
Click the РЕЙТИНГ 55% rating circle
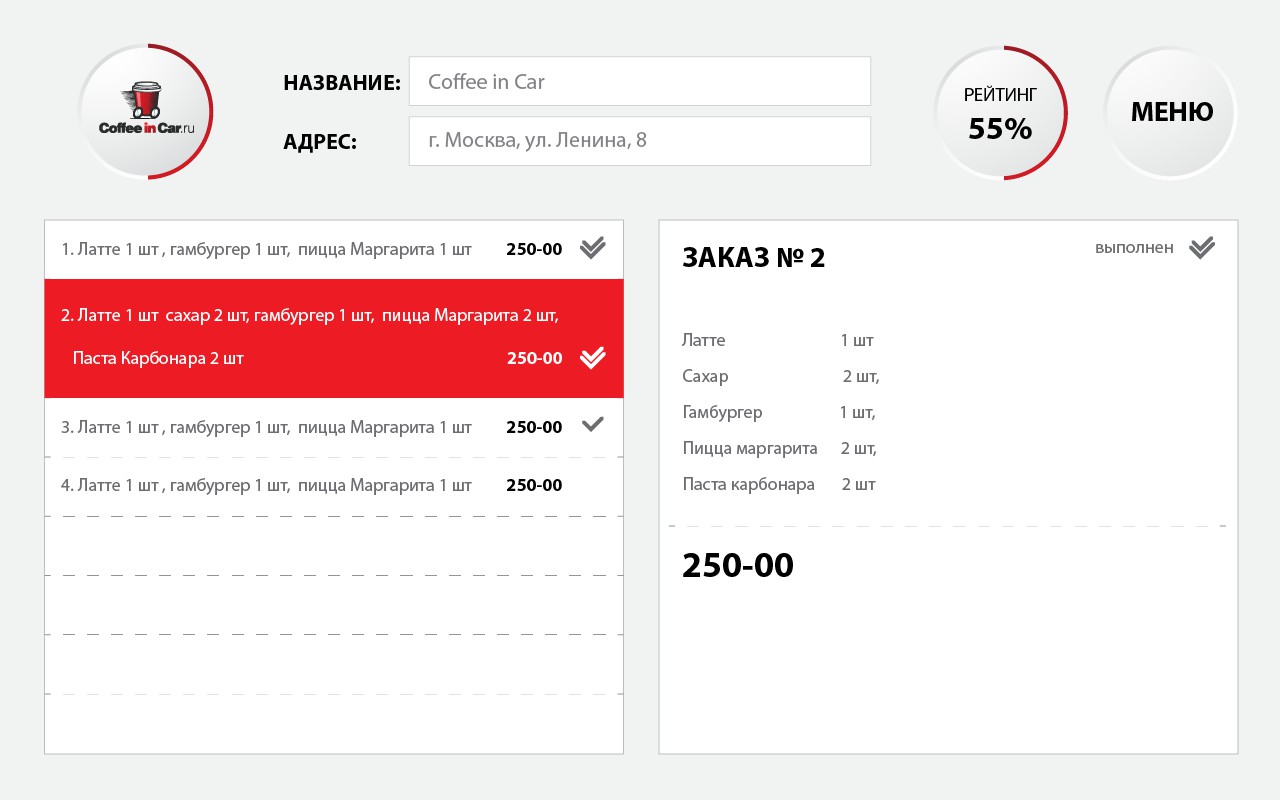pyautogui.click(x=1000, y=112)
